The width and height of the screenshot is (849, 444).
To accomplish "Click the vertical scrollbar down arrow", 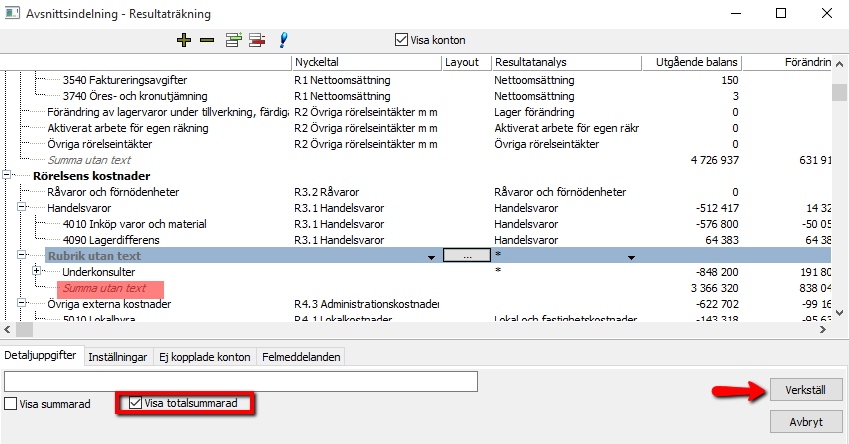I will click(839, 312).
